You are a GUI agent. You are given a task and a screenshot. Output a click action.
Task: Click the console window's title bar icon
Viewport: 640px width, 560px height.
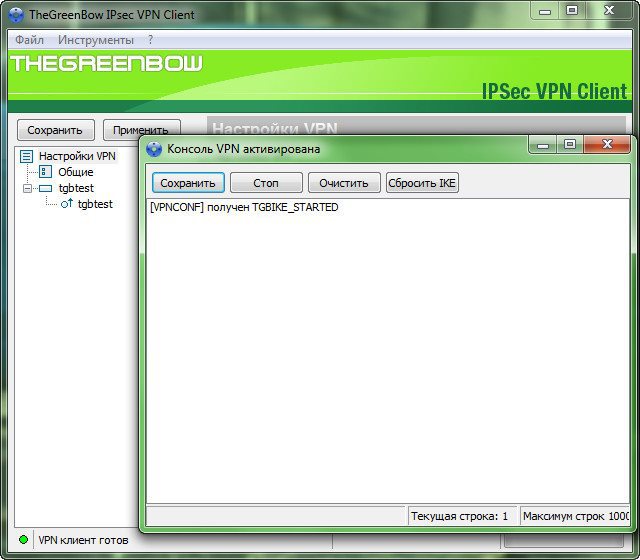coord(154,149)
